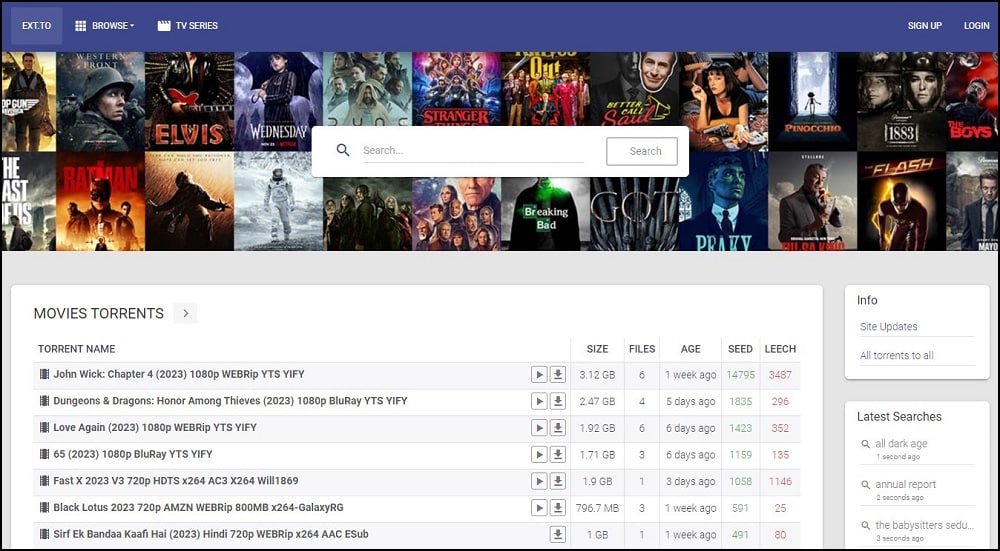
Task: Click the Better Call Saul poster thumbnail
Action: tap(634, 89)
